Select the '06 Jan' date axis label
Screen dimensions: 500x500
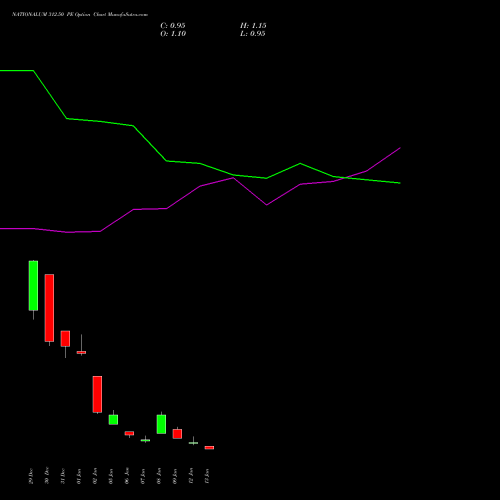[127, 476]
